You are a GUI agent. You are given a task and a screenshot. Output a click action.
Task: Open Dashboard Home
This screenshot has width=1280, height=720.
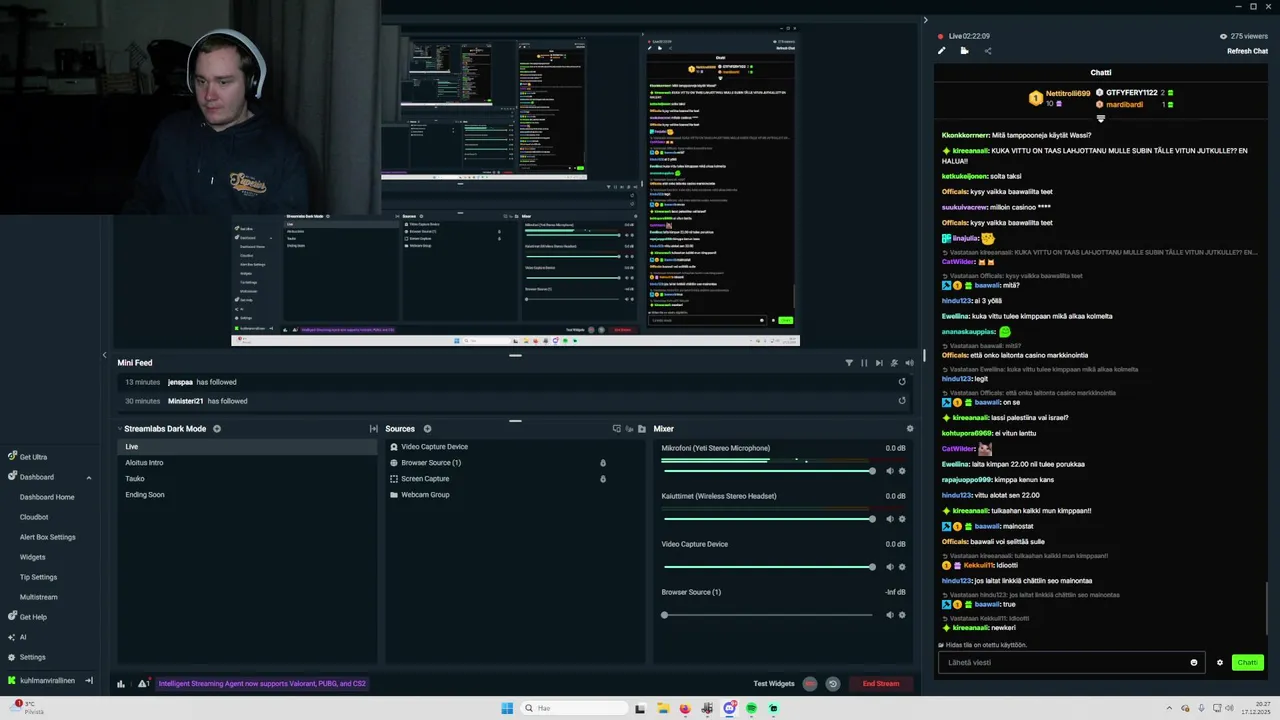coord(47,497)
